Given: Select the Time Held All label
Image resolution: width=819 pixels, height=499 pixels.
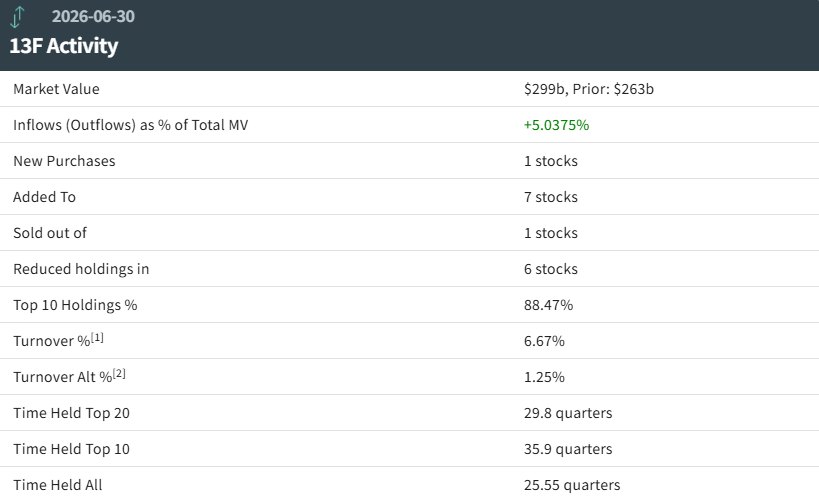Looking at the screenshot, I should [58, 485].
